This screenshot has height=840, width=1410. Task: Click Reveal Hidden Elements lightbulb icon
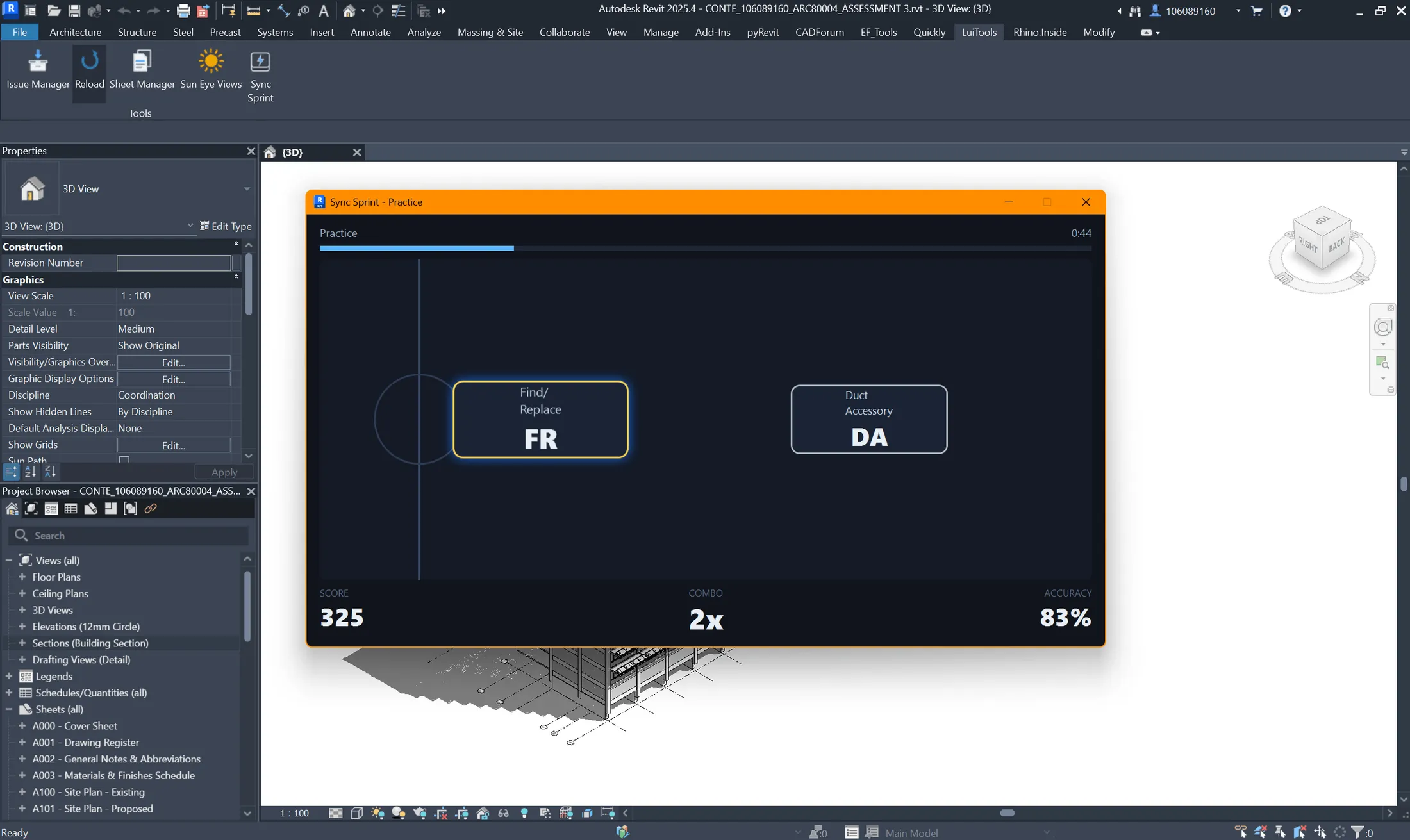point(524,813)
